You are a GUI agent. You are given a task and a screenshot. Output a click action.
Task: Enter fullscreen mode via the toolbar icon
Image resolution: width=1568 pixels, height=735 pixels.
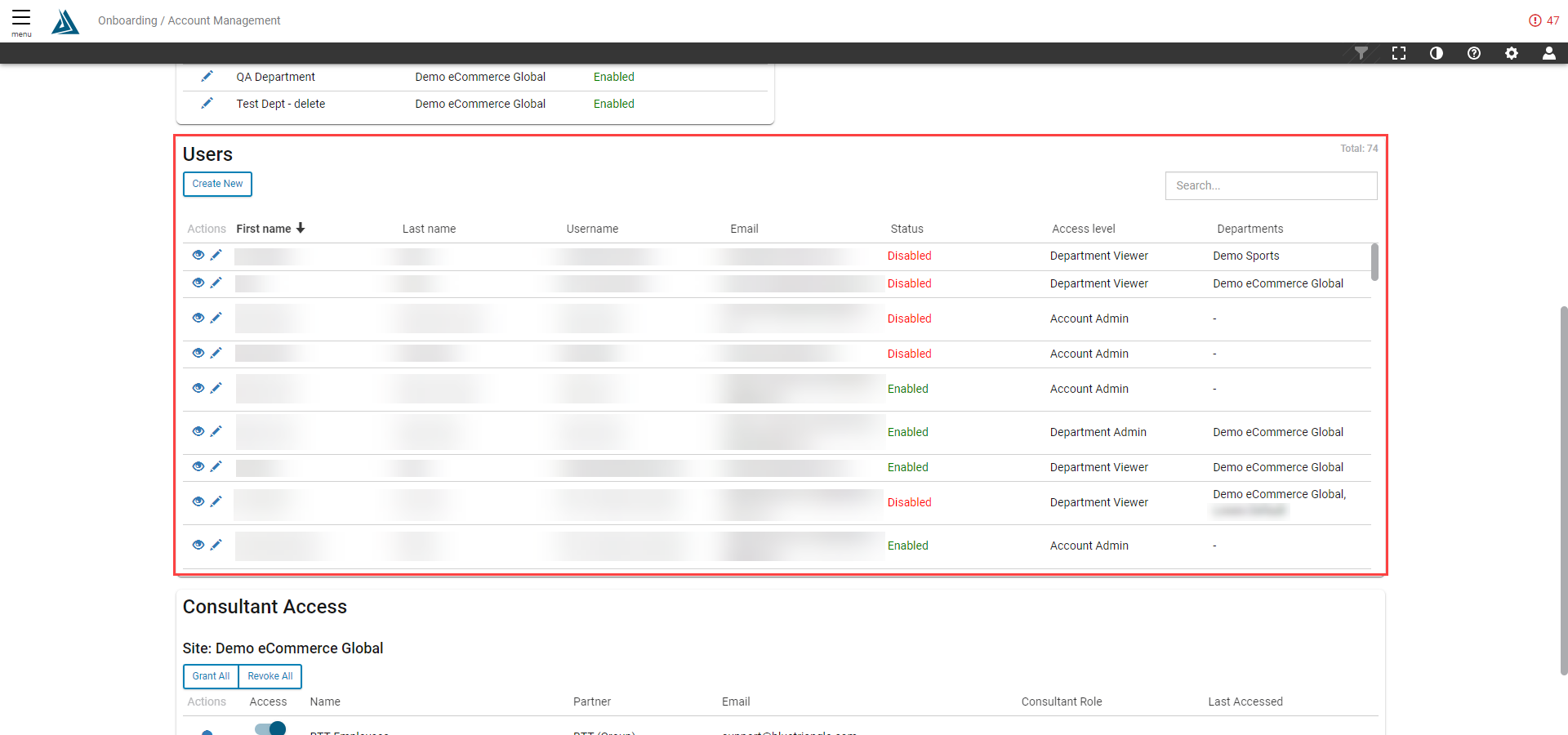pyautogui.click(x=1399, y=53)
